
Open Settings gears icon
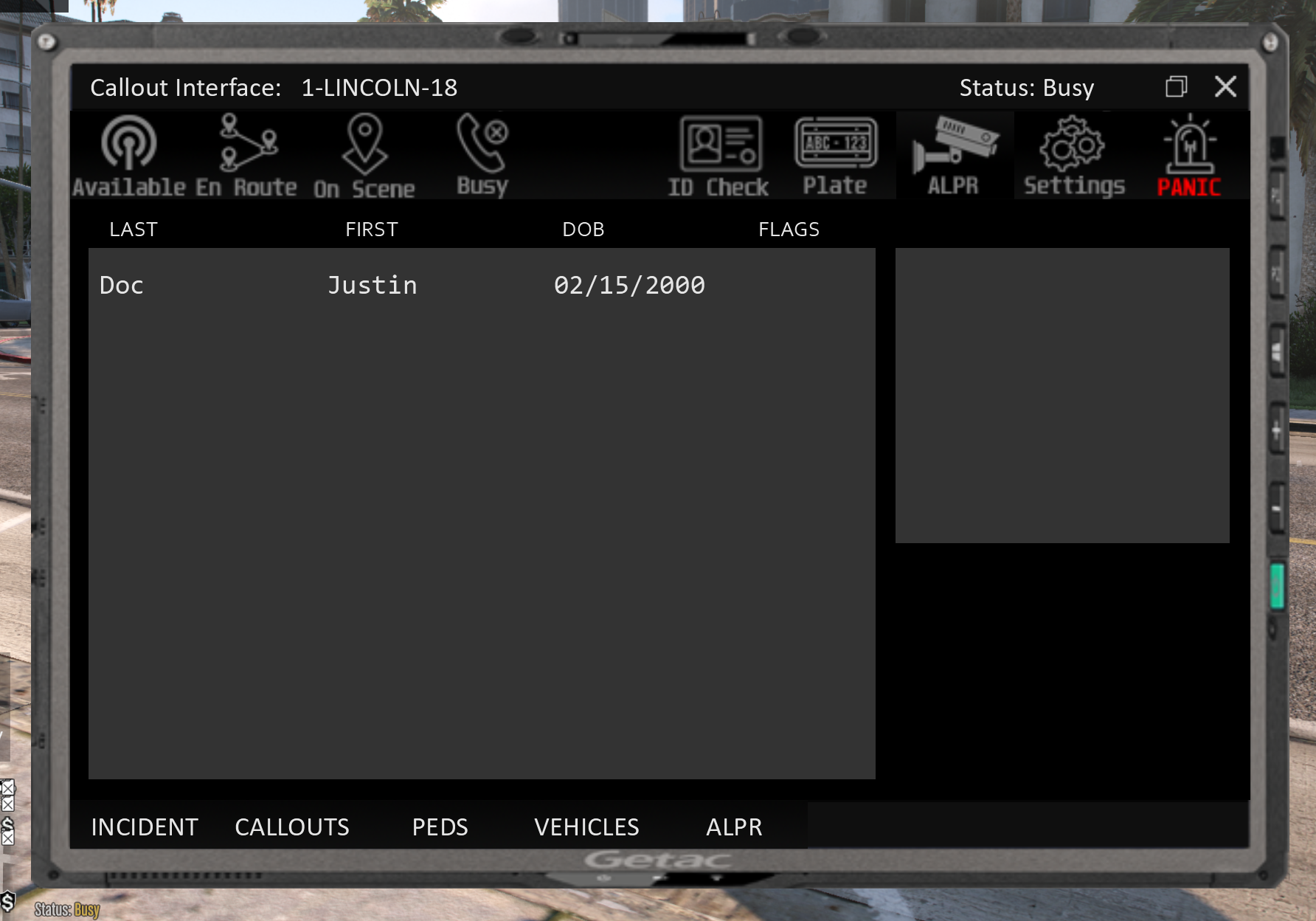coord(1073,156)
